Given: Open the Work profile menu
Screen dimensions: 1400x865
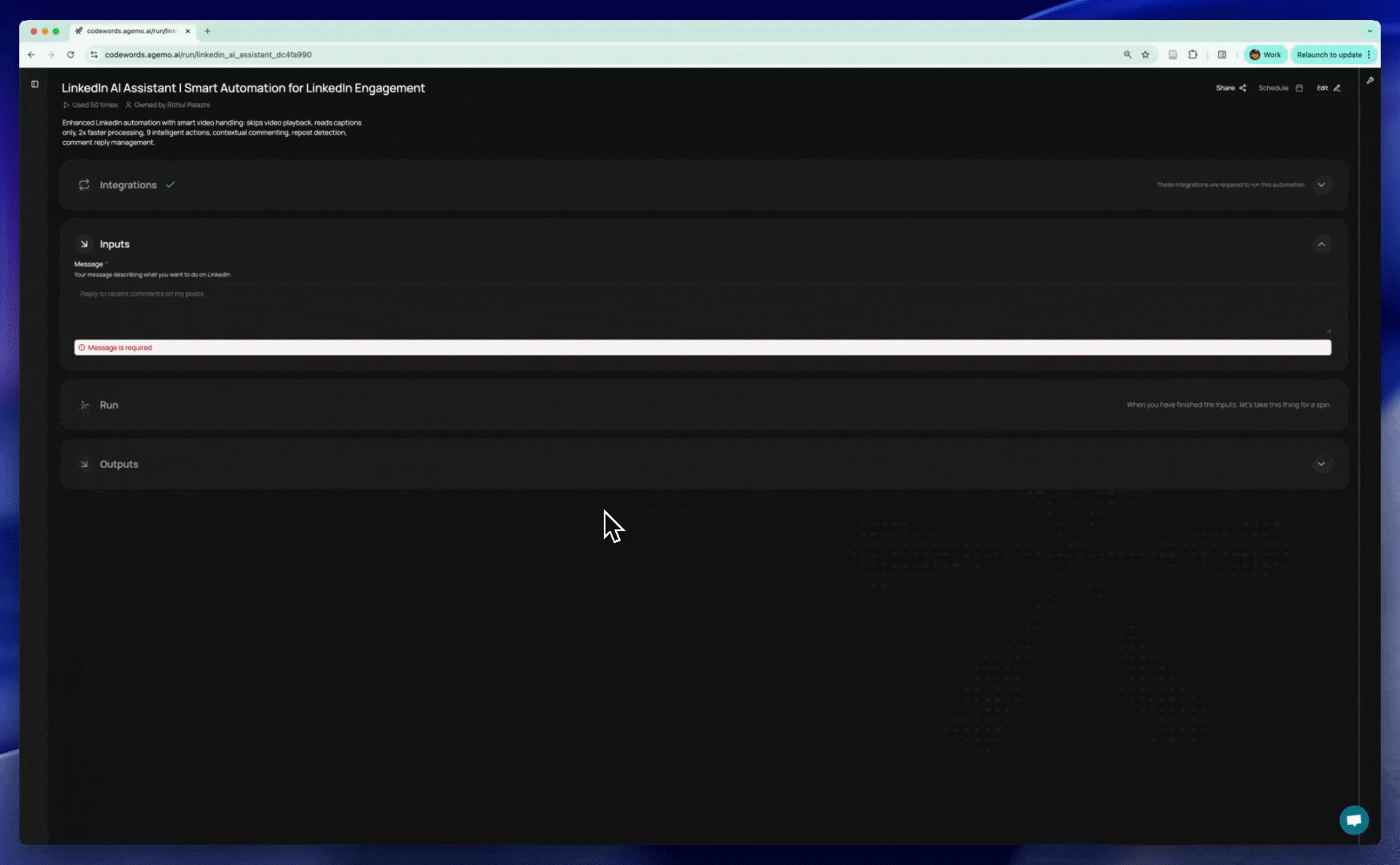Looking at the screenshot, I should [1265, 54].
